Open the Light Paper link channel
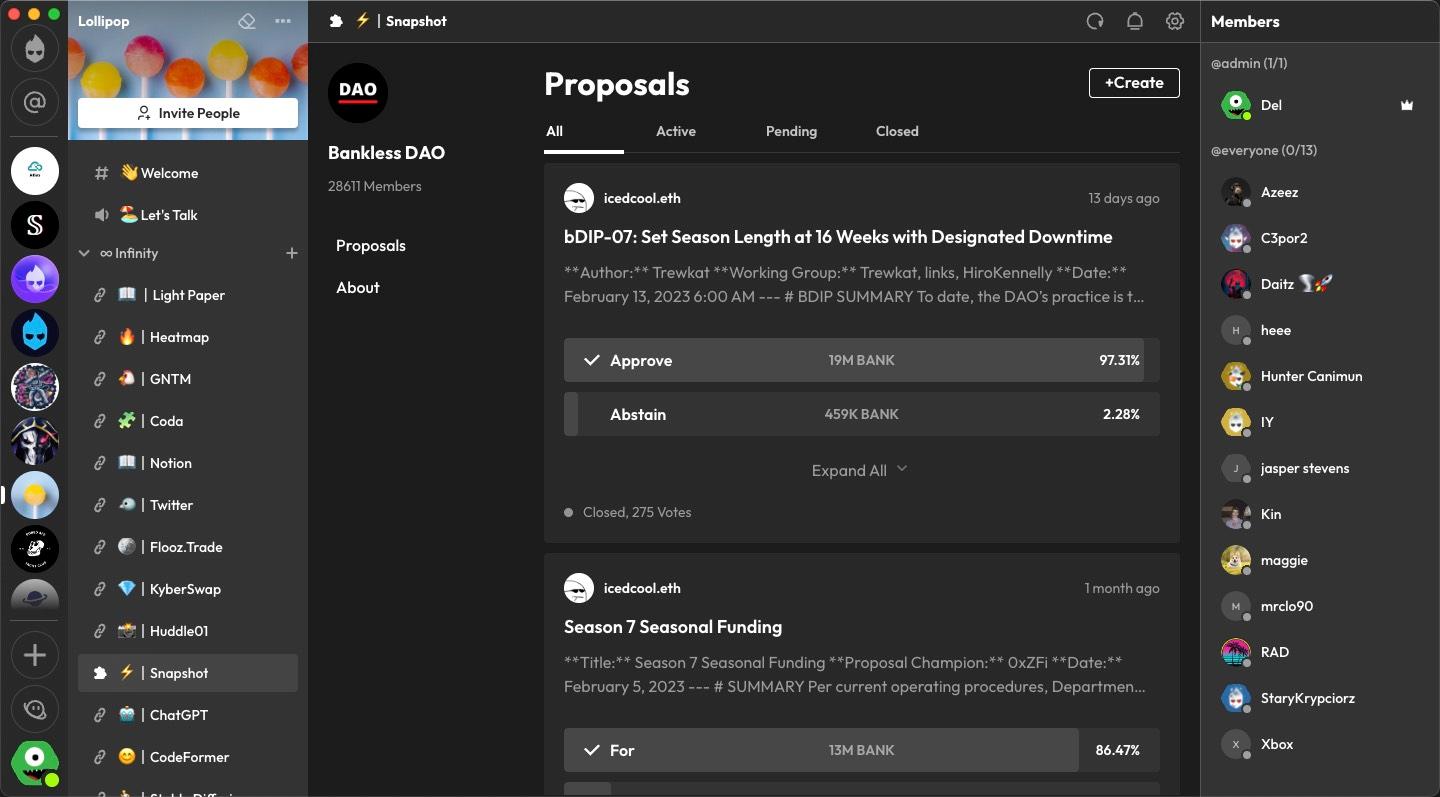 tap(188, 295)
